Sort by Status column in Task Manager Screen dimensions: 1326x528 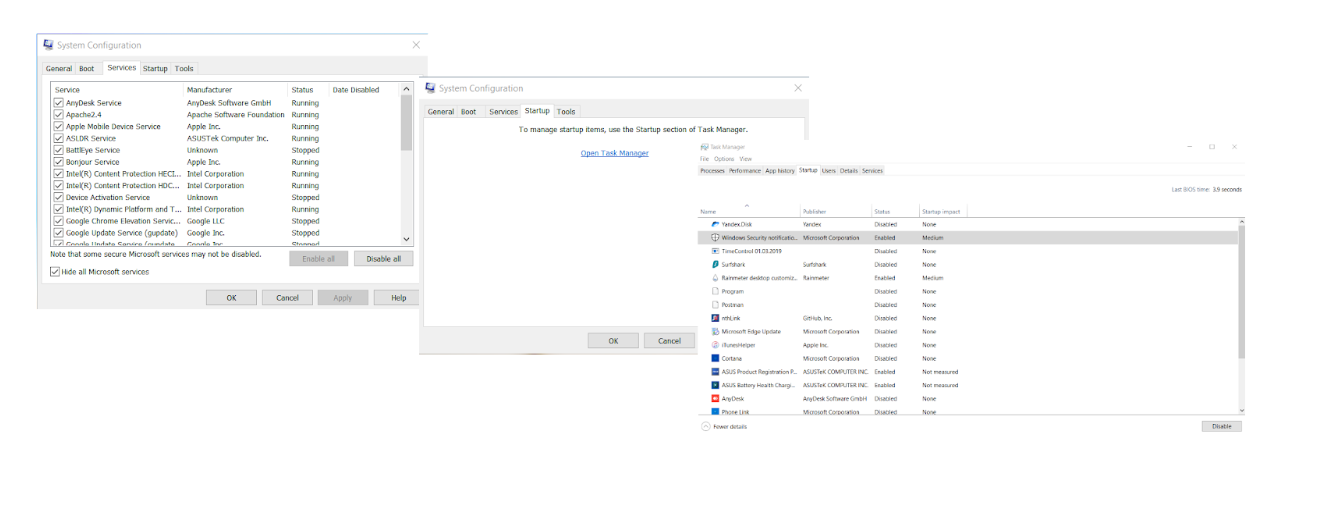click(x=895, y=212)
